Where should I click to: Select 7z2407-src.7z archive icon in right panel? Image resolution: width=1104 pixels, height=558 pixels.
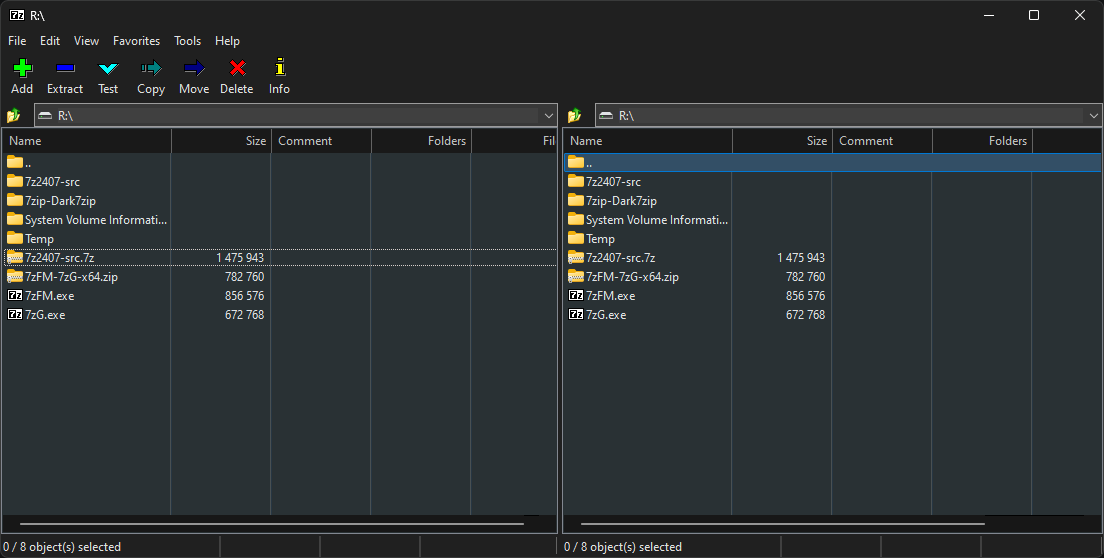click(576, 258)
